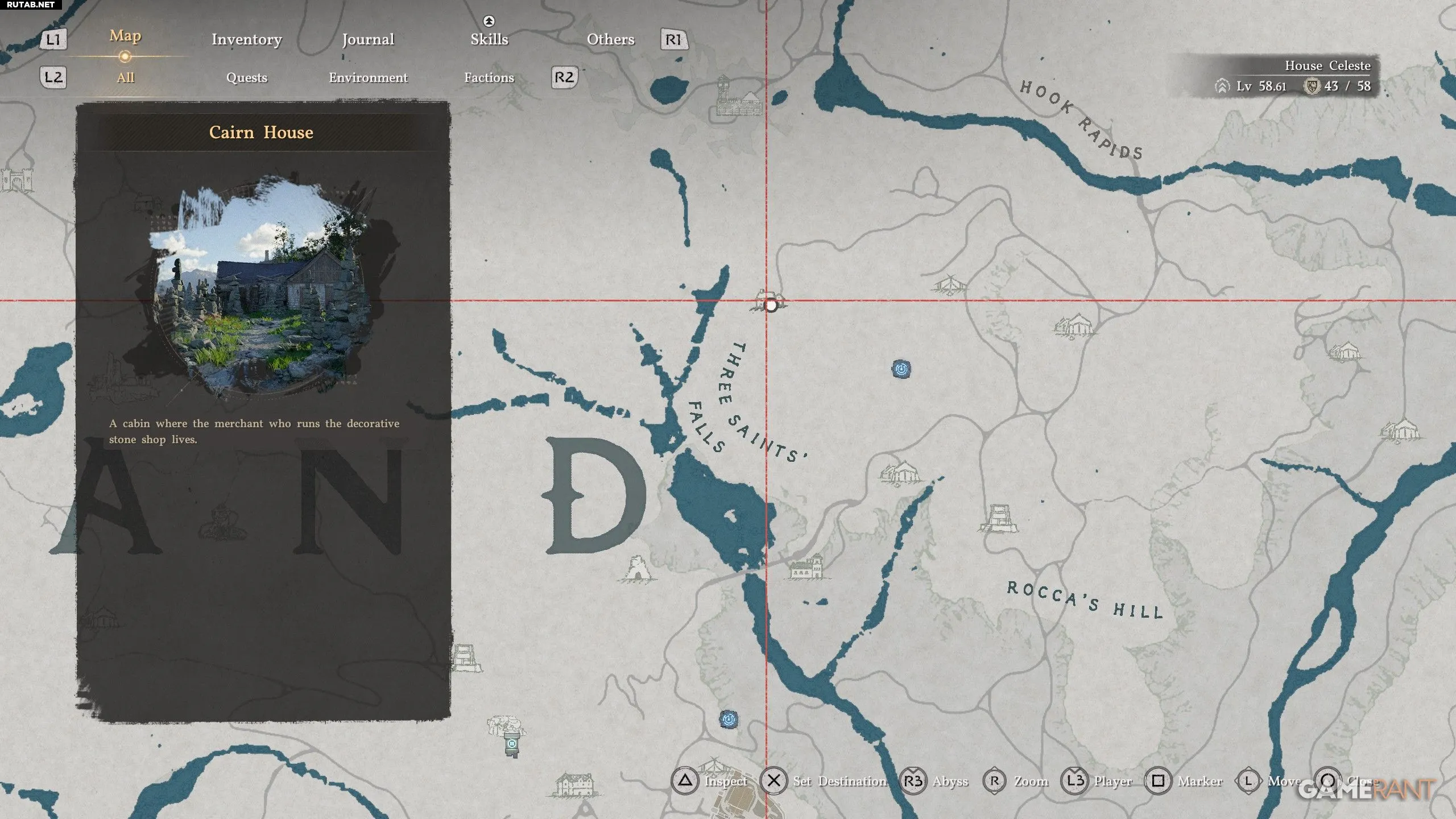Filter map by Quests
This screenshot has width=1456, height=819.
246,77
